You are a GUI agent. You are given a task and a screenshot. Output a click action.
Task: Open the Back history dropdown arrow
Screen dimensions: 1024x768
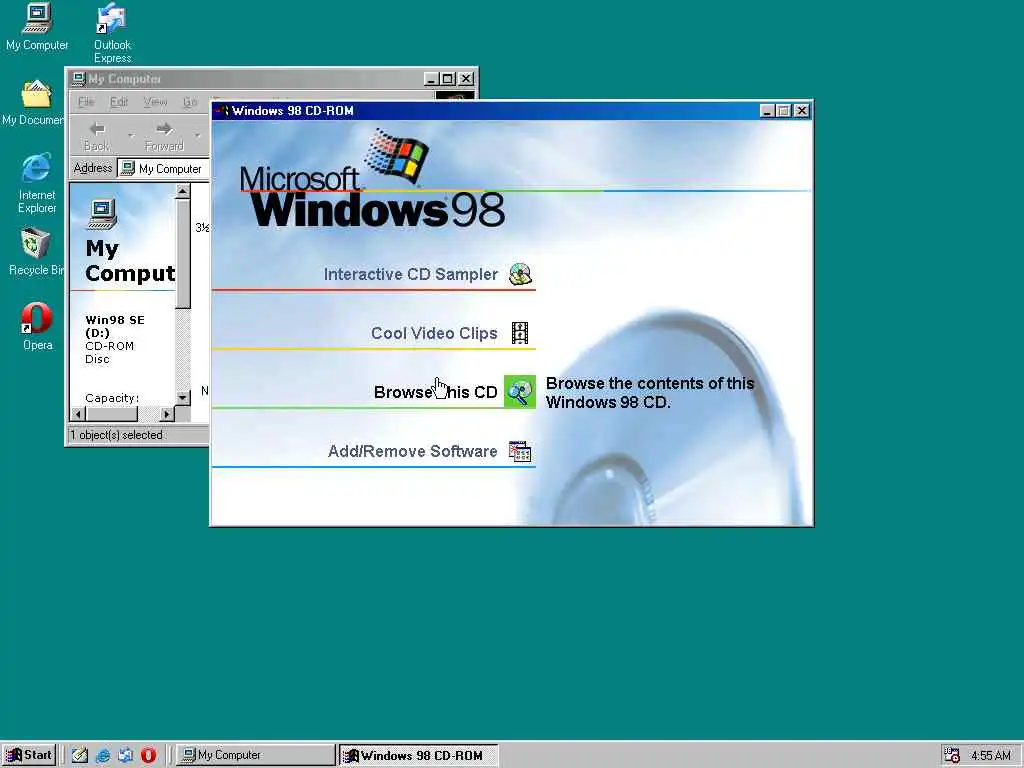pos(131,136)
